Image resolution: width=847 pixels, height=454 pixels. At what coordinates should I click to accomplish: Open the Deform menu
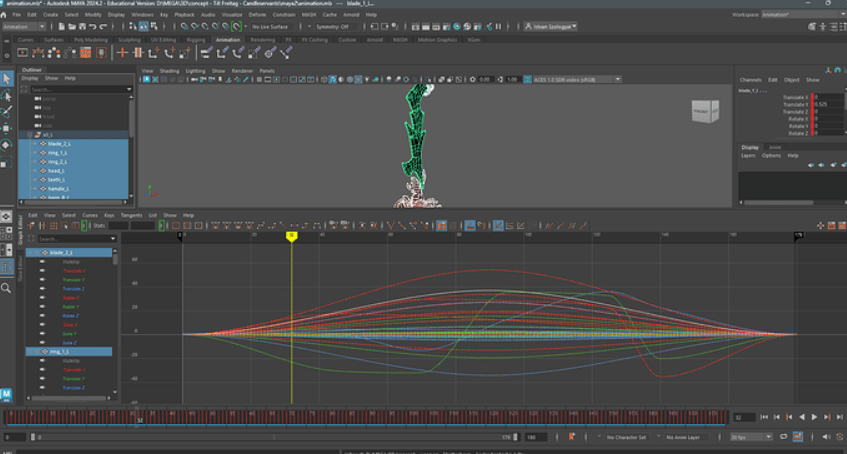[258, 15]
